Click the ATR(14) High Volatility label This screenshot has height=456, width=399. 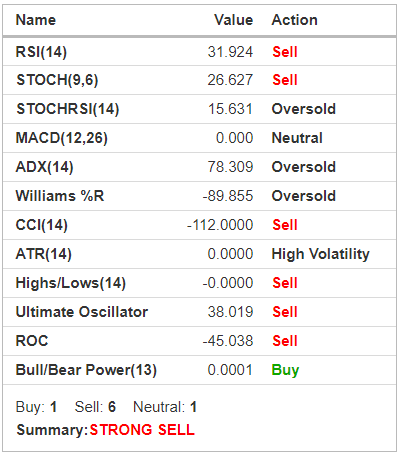321,254
